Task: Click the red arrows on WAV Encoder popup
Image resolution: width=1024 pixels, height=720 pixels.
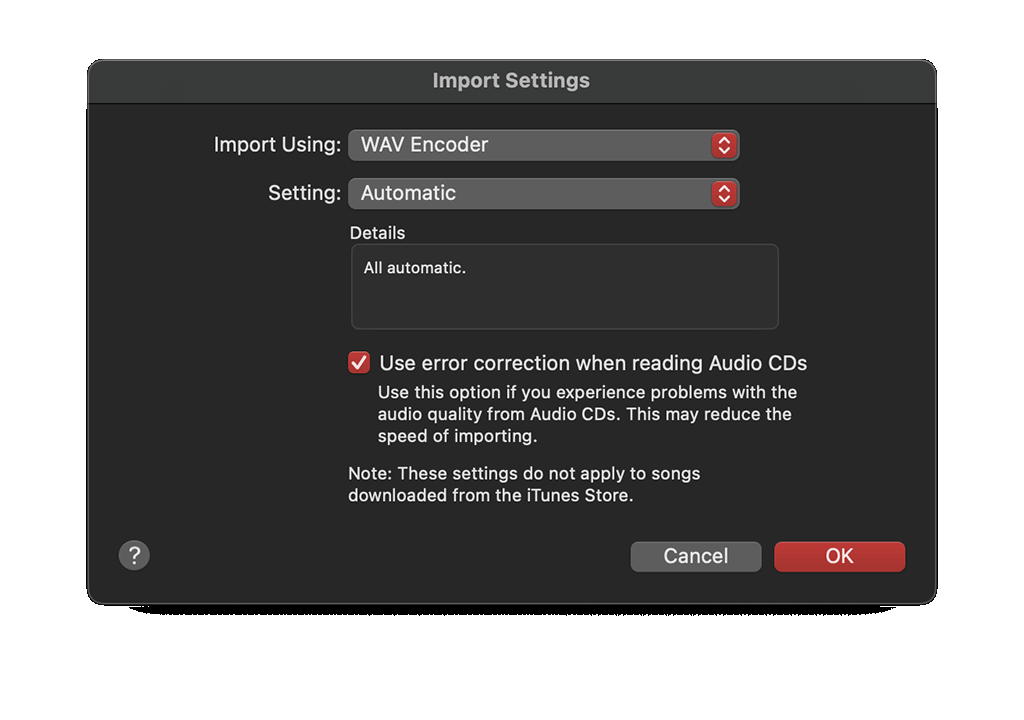Action: pyautogui.click(x=724, y=144)
